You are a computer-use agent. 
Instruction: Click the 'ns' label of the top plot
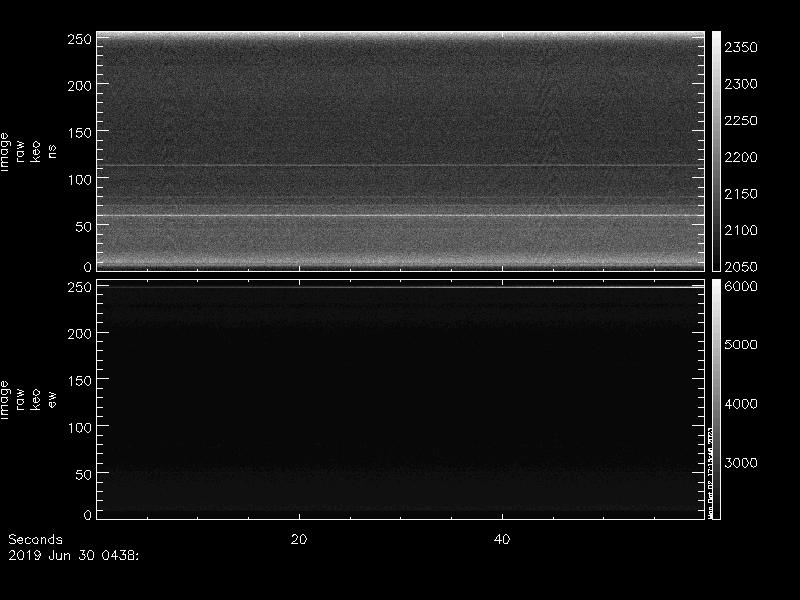coord(52,152)
